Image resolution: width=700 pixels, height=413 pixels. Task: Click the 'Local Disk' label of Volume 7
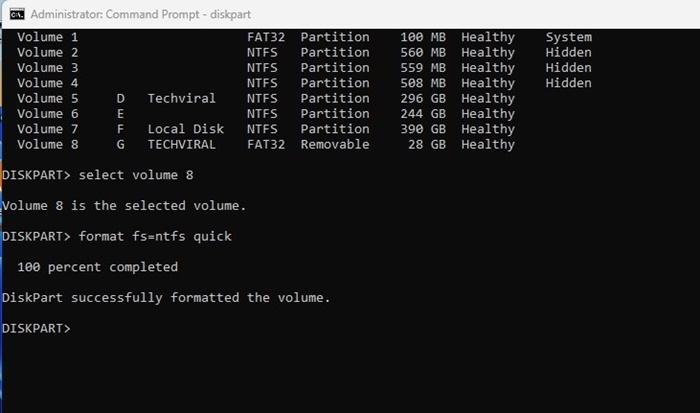[186, 129]
